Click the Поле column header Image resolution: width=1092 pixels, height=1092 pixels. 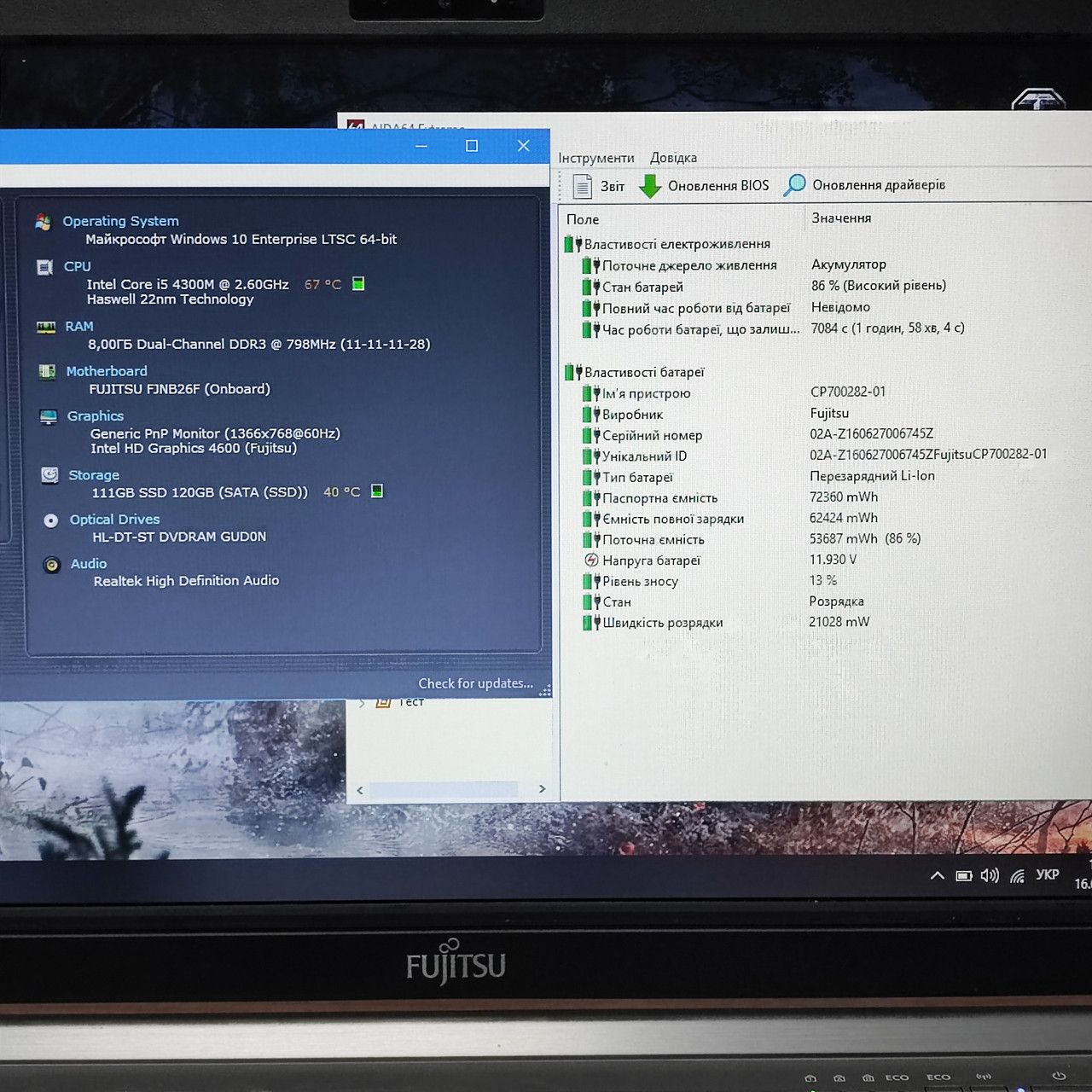[583, 219]
